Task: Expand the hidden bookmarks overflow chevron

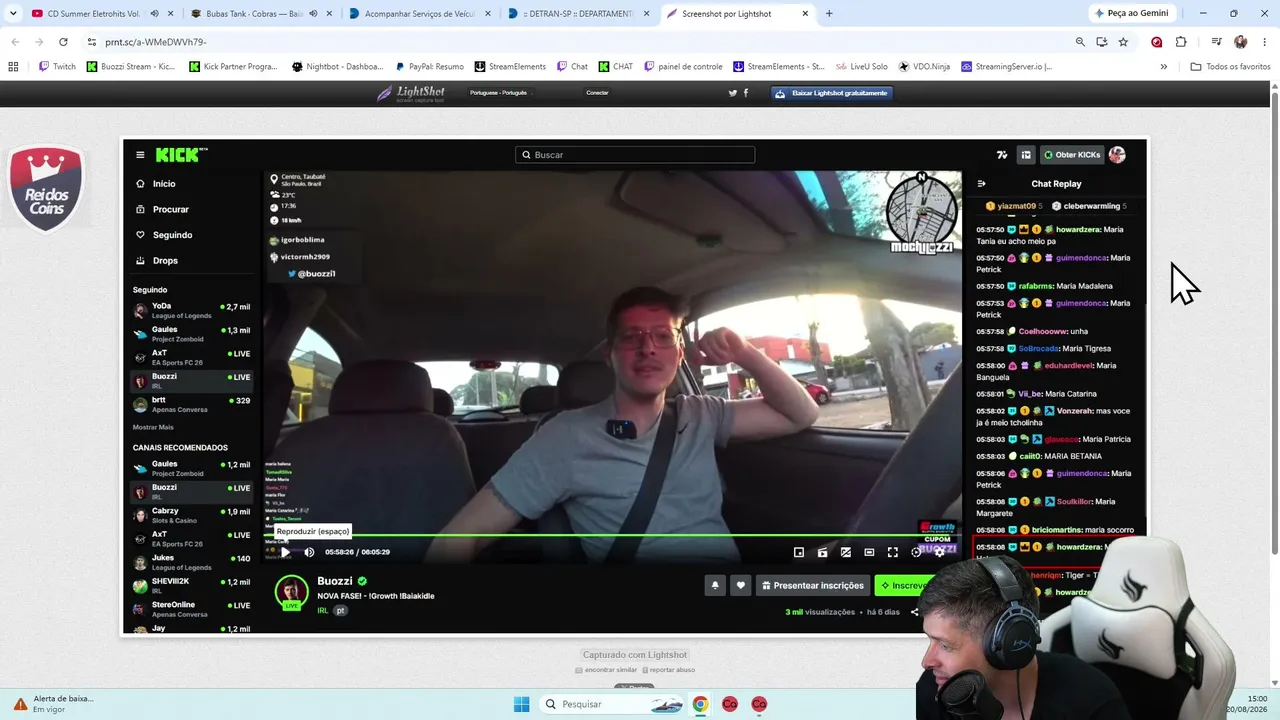Action: (x=1163, y=67)
